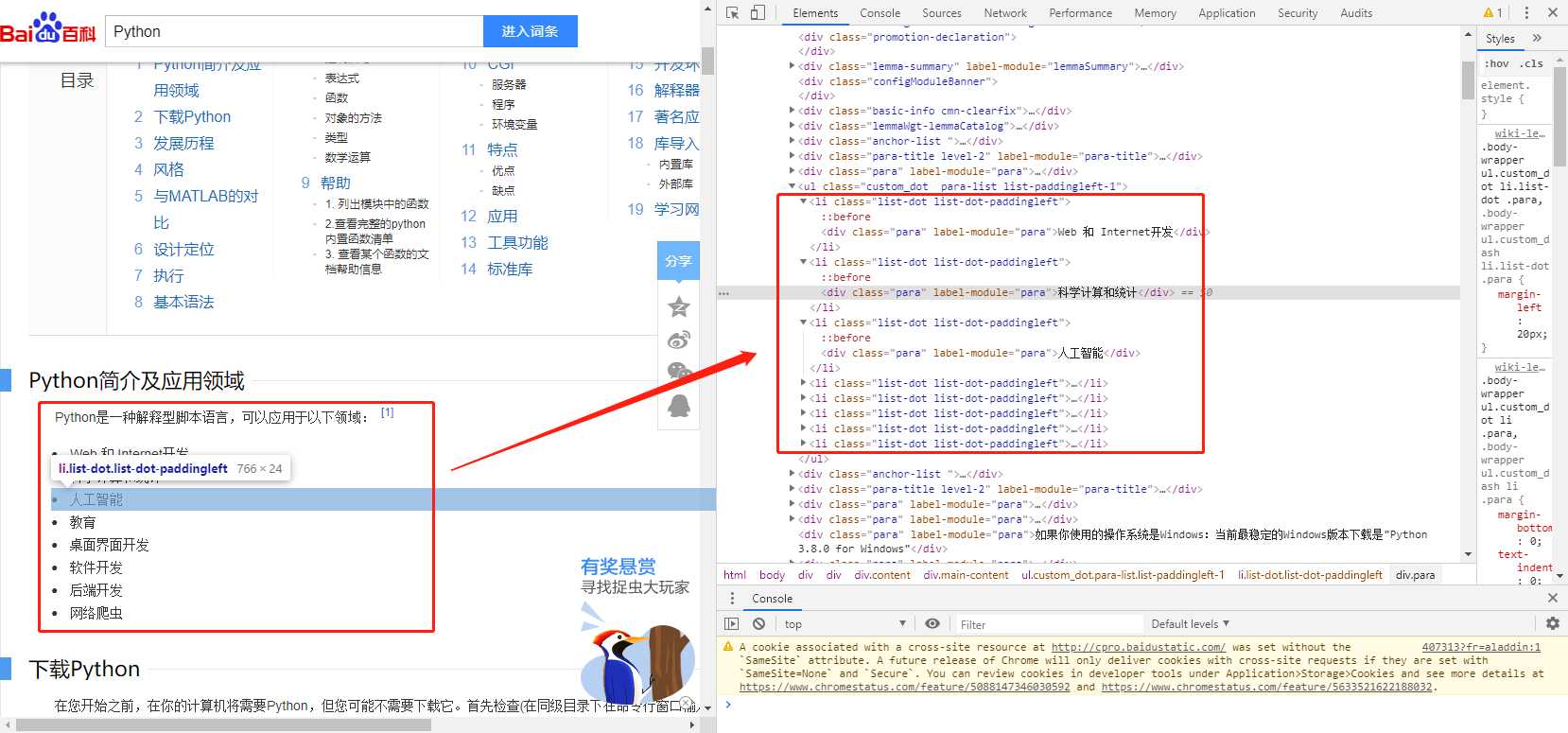Go to catalog entry 工具功能
The image size is (1568, 733).
point(517,242)
